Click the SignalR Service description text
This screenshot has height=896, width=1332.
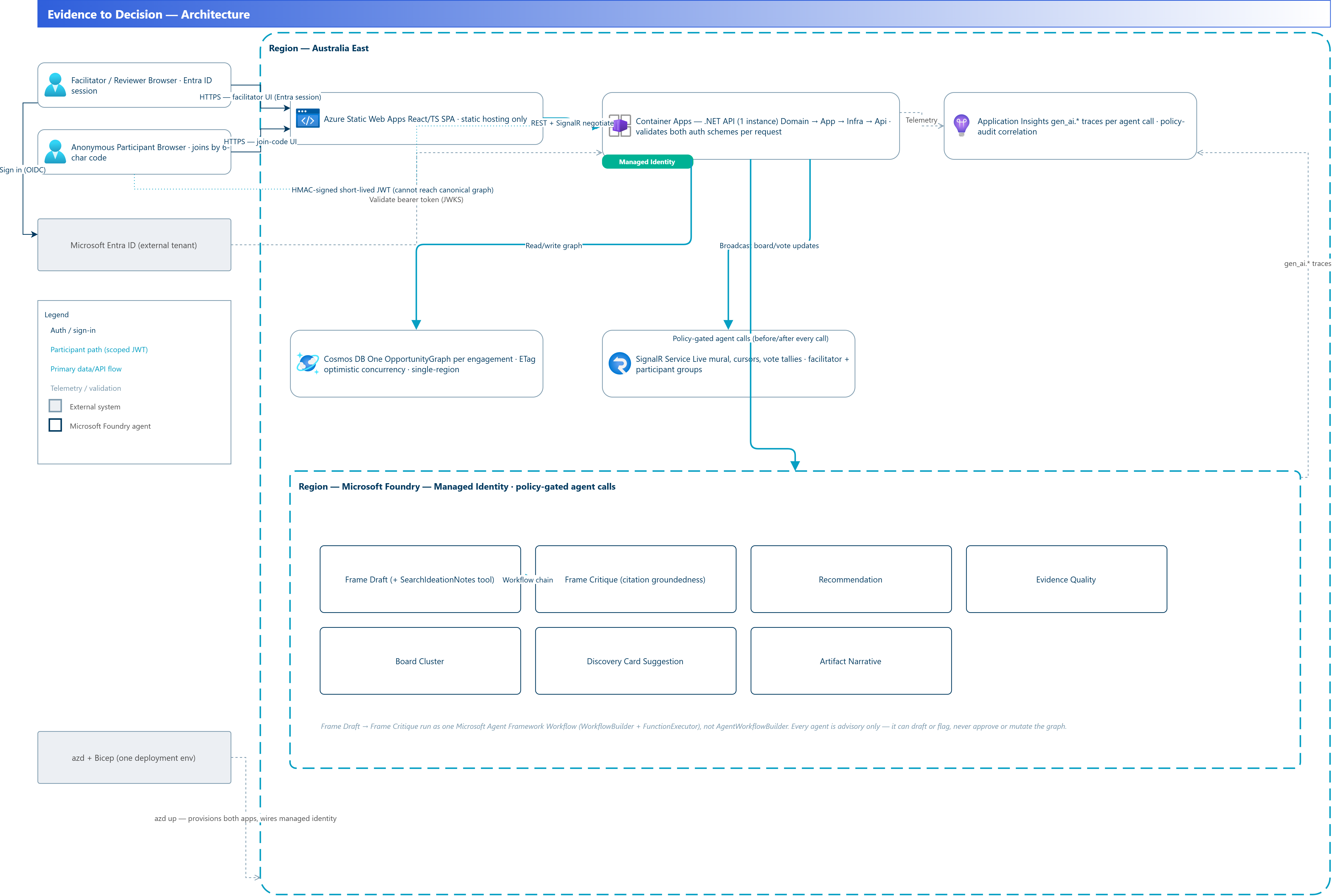[742, 364]
